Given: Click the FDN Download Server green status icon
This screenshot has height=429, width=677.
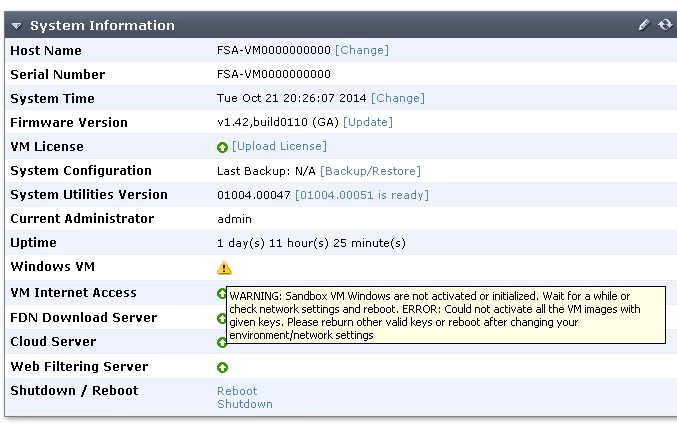Looking at the screenshot, I should tap(221, 319).
